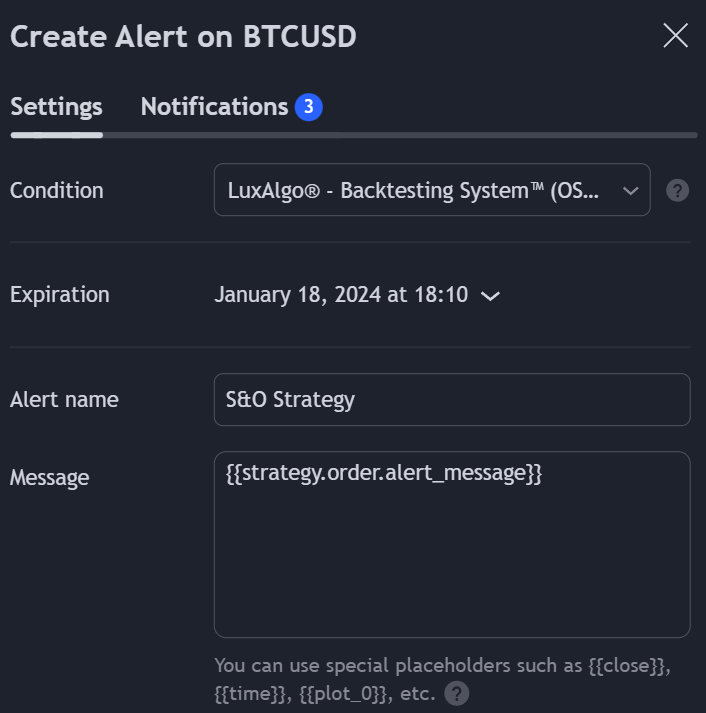Click the Expiration label
The width and height of the screenshot is (706, 713).
pos(60,295)
